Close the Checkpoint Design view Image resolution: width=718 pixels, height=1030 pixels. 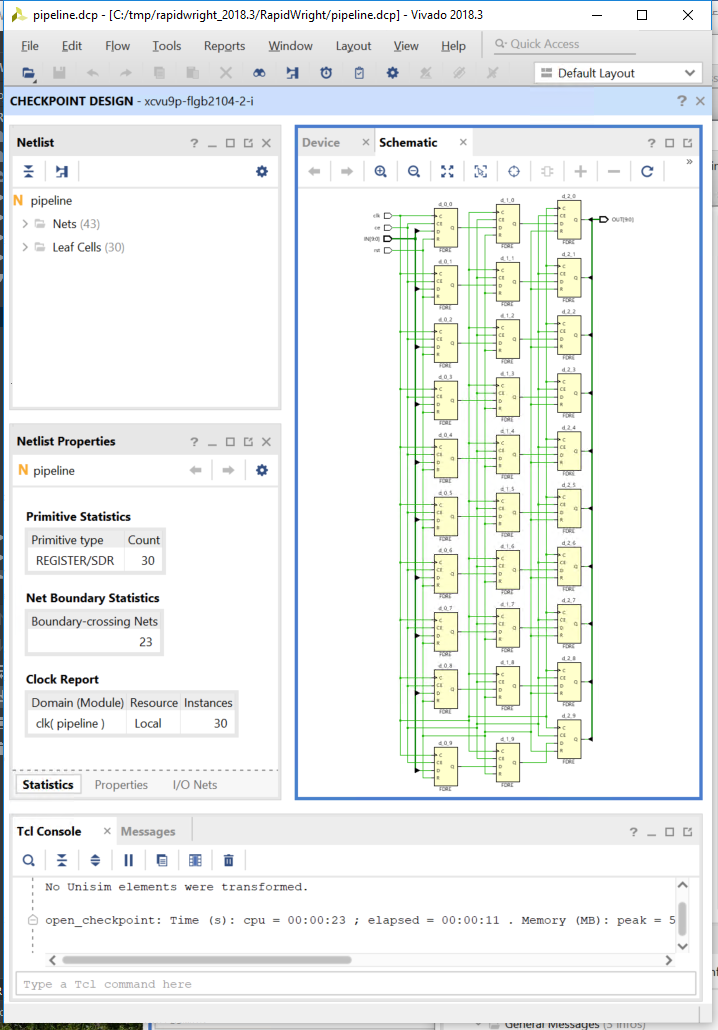(700, 101)
